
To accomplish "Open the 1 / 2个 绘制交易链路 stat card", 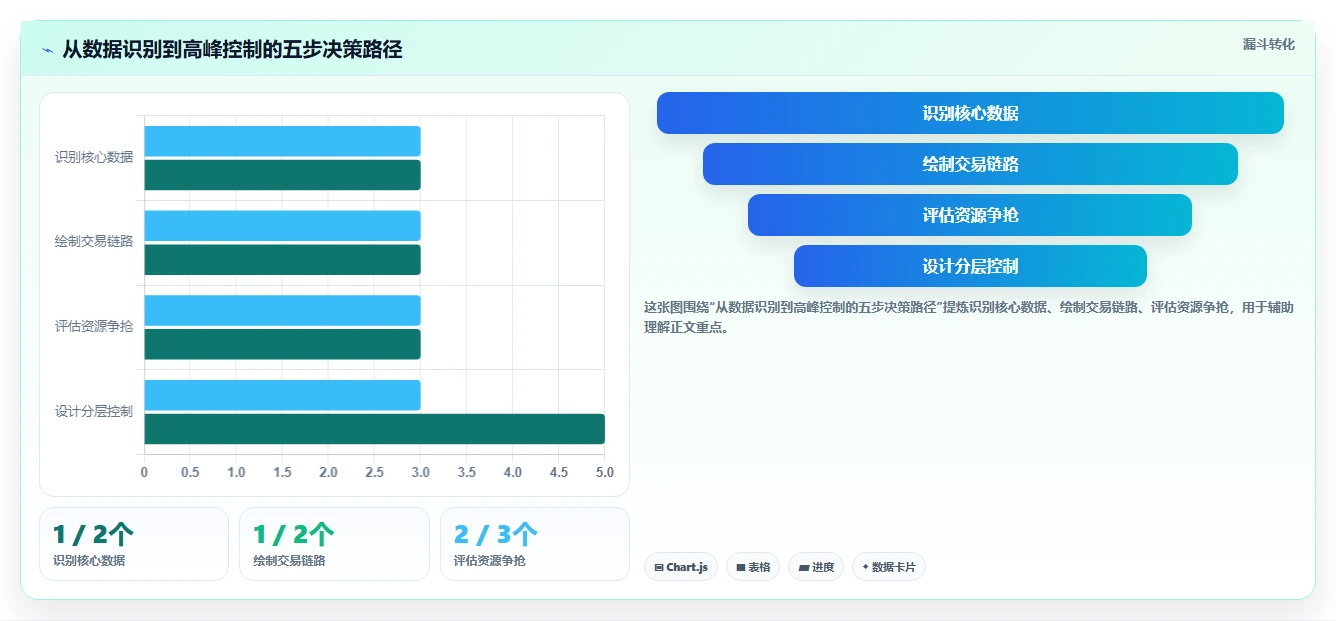I will 334,544.
